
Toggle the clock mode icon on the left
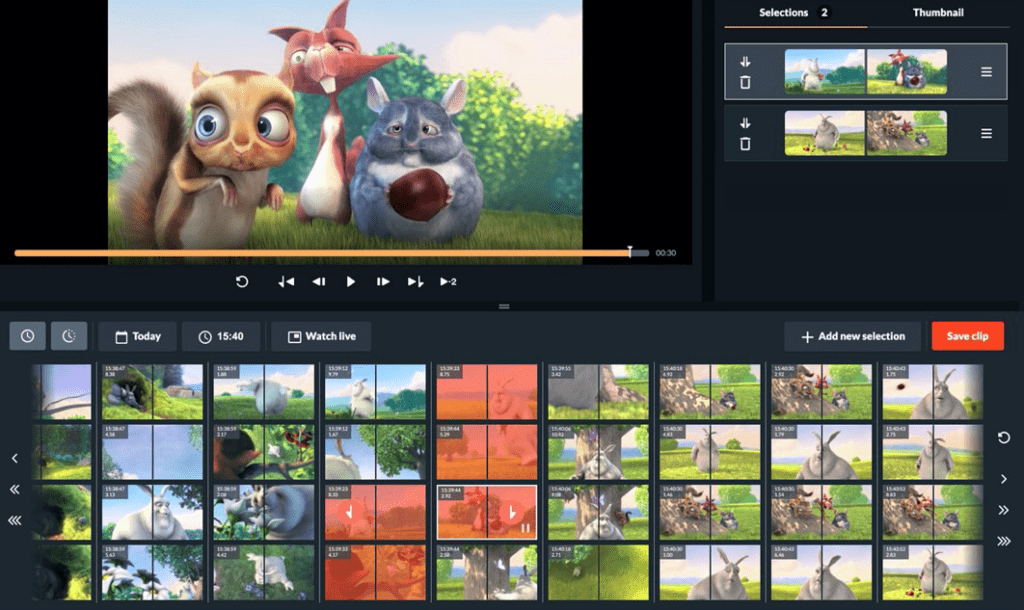(x=27, y=336)
